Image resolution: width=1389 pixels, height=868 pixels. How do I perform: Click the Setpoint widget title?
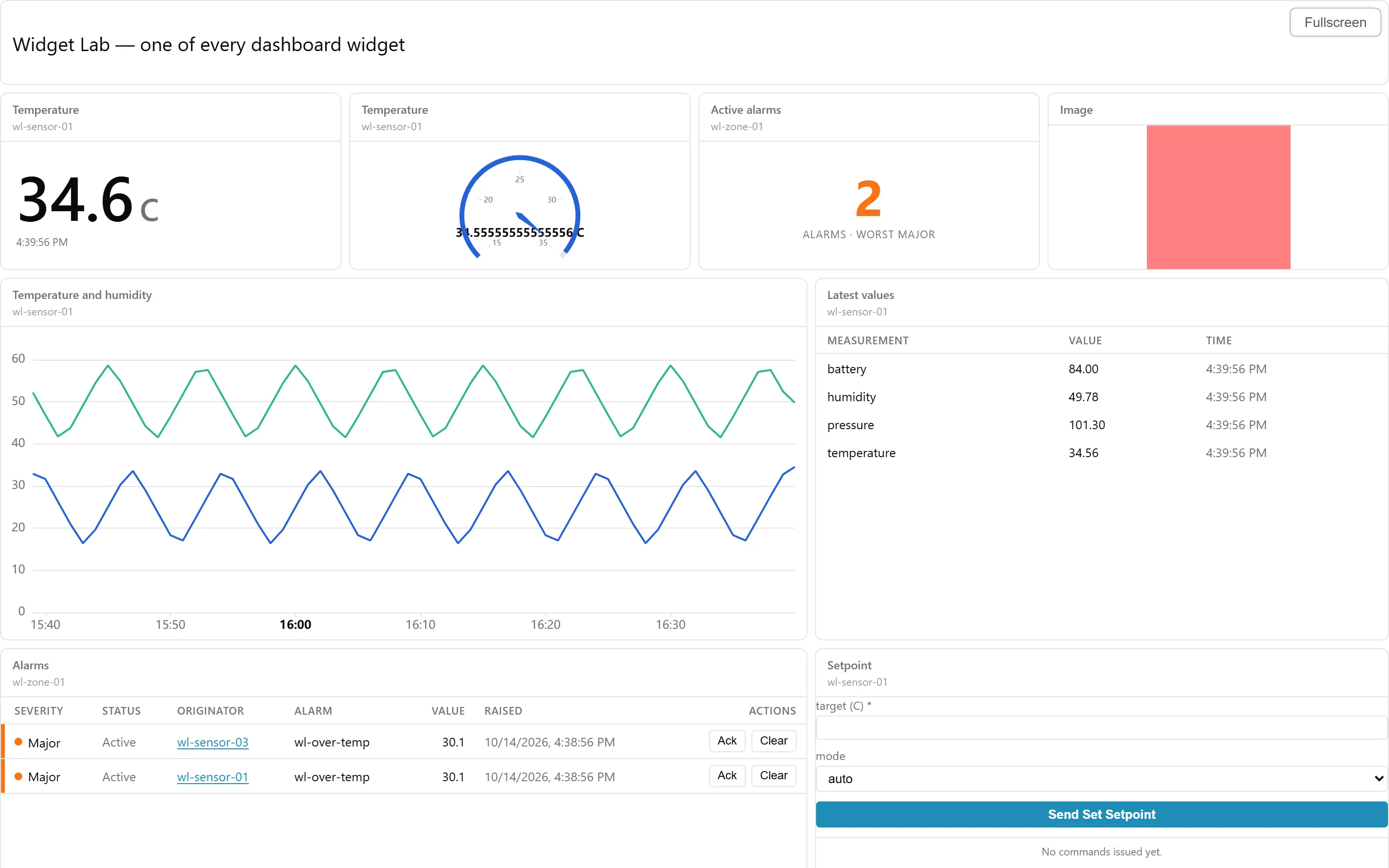pos(849,665)
